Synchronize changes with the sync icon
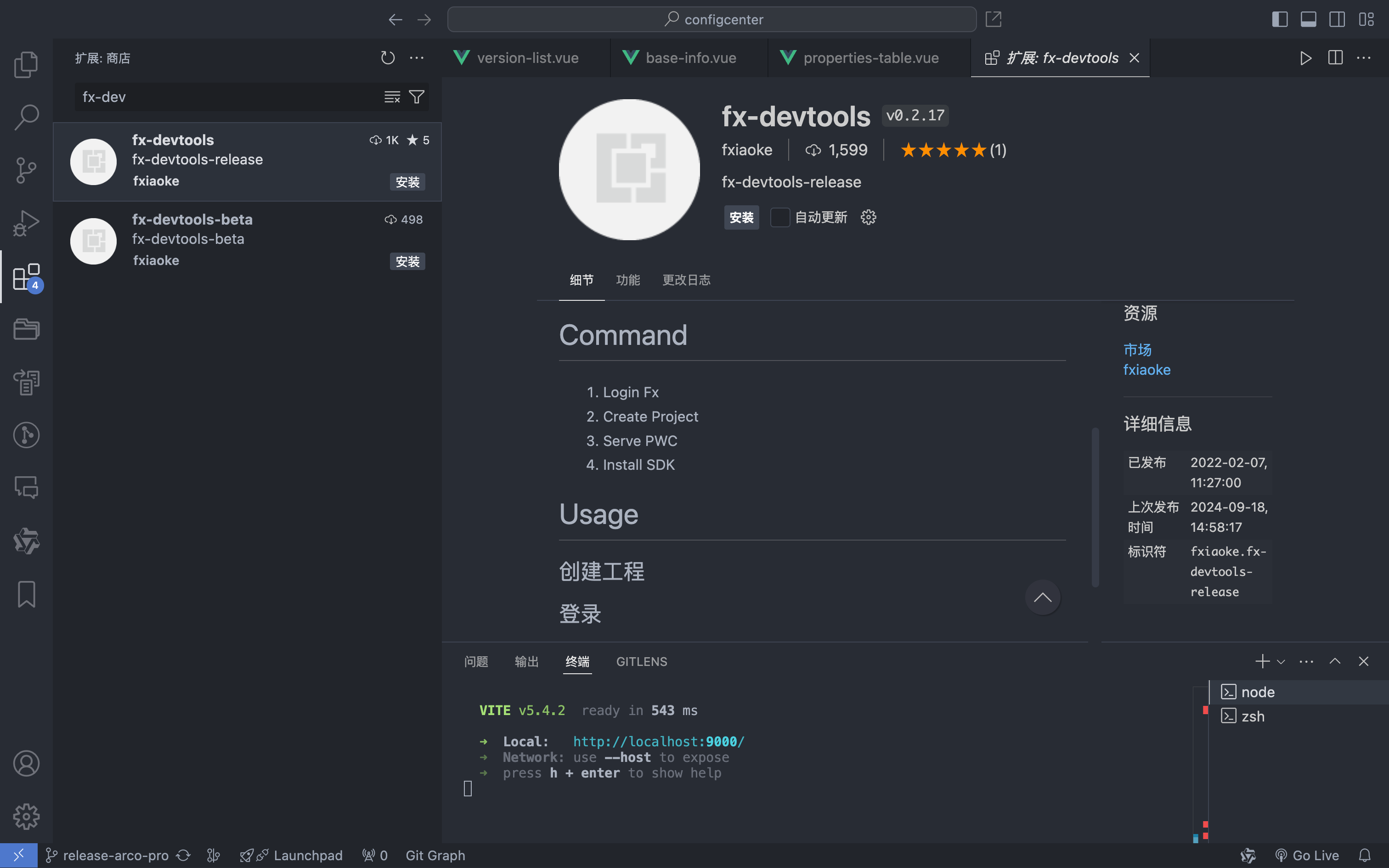 [x=183, y=855]
